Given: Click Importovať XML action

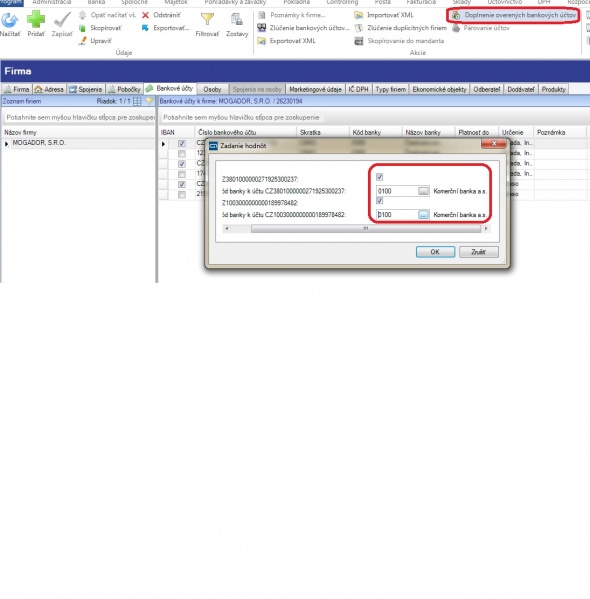Looking at the screenshot, I should pos(385,15).
